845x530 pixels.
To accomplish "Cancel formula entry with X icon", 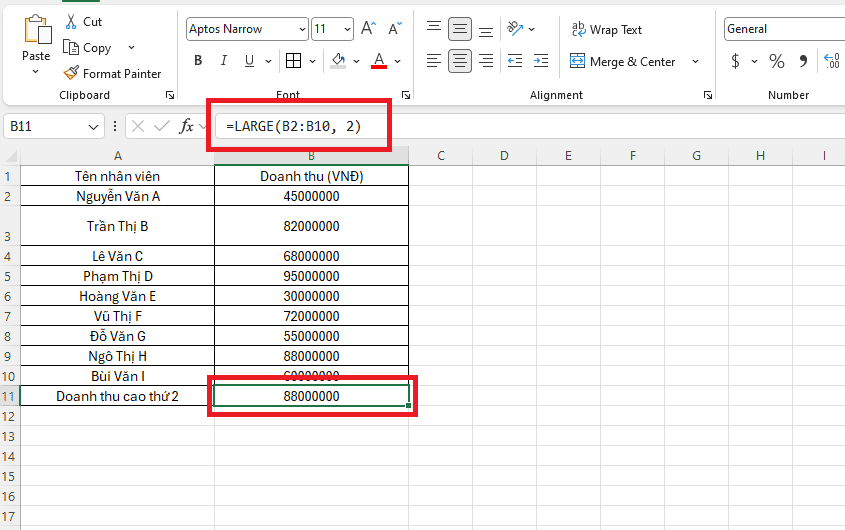I will pos(138,127).
